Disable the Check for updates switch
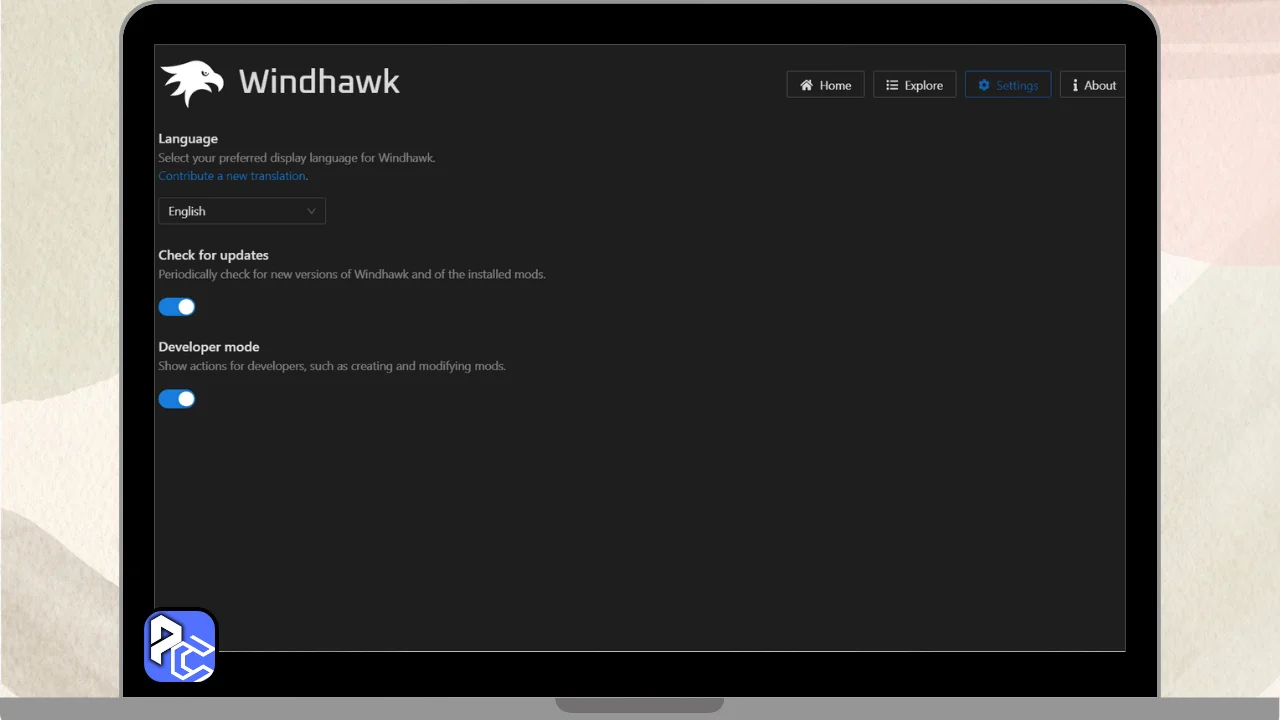The image size is (1280, 720). pyautogui.click(x=177, y=307)
